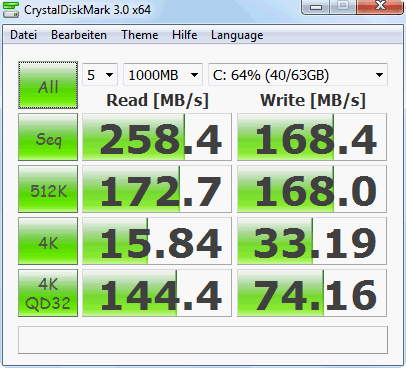Open the Language menu

click(237, 35)
